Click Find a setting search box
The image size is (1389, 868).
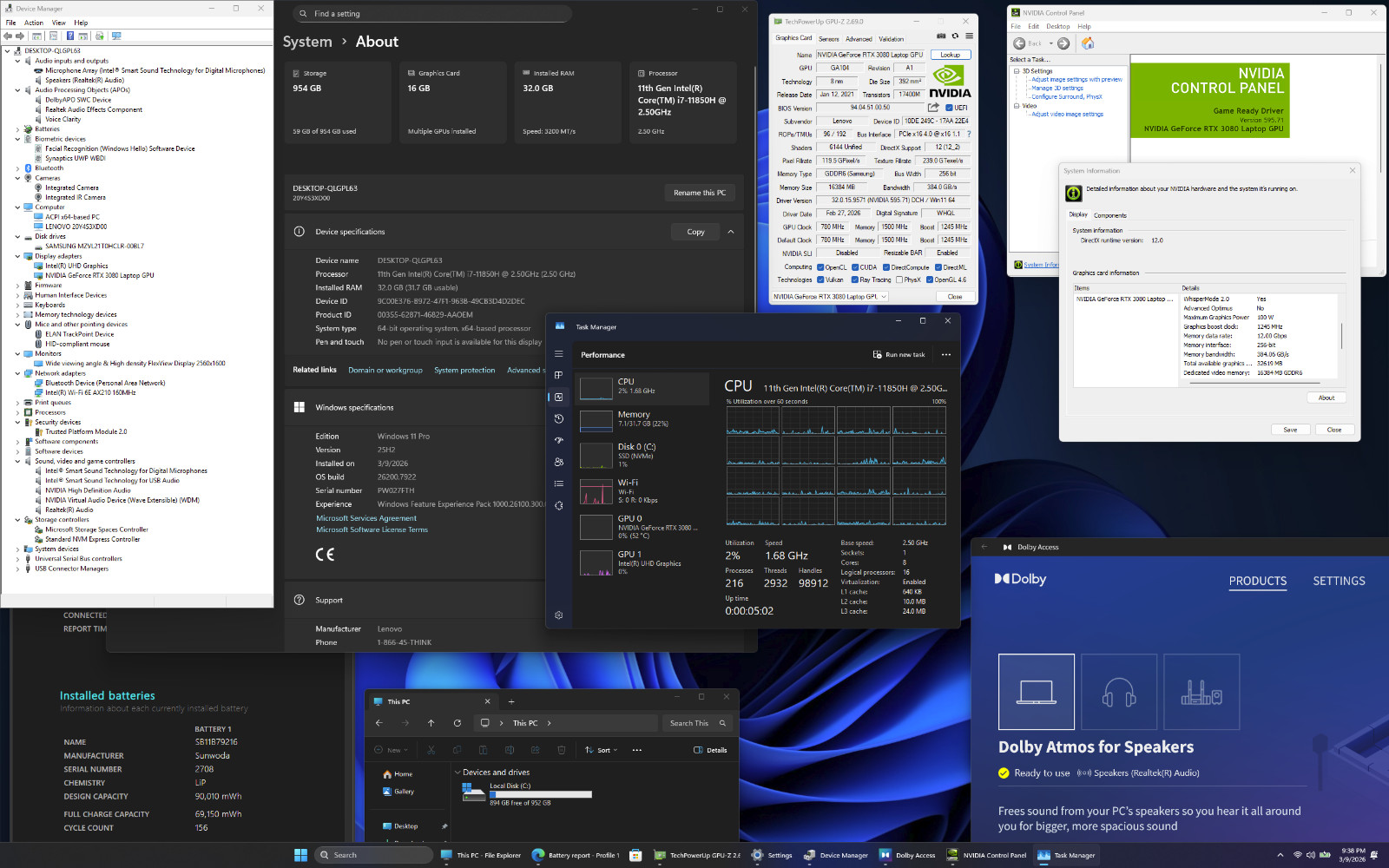431,14
